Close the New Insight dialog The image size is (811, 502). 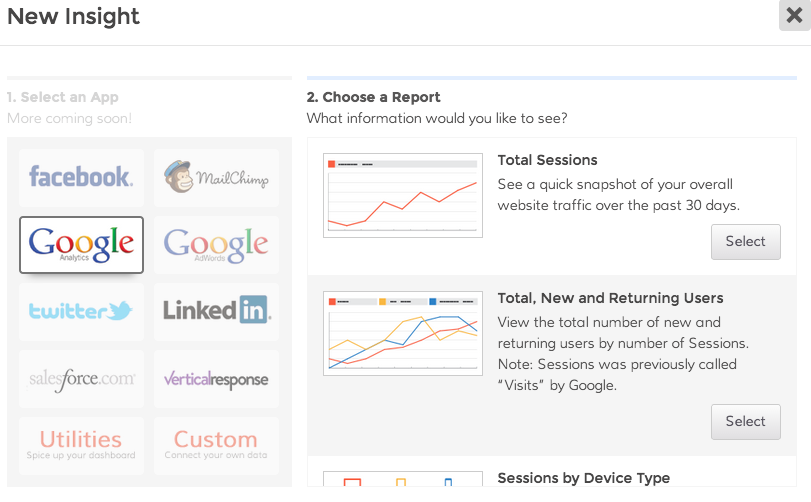click(794, 17)
